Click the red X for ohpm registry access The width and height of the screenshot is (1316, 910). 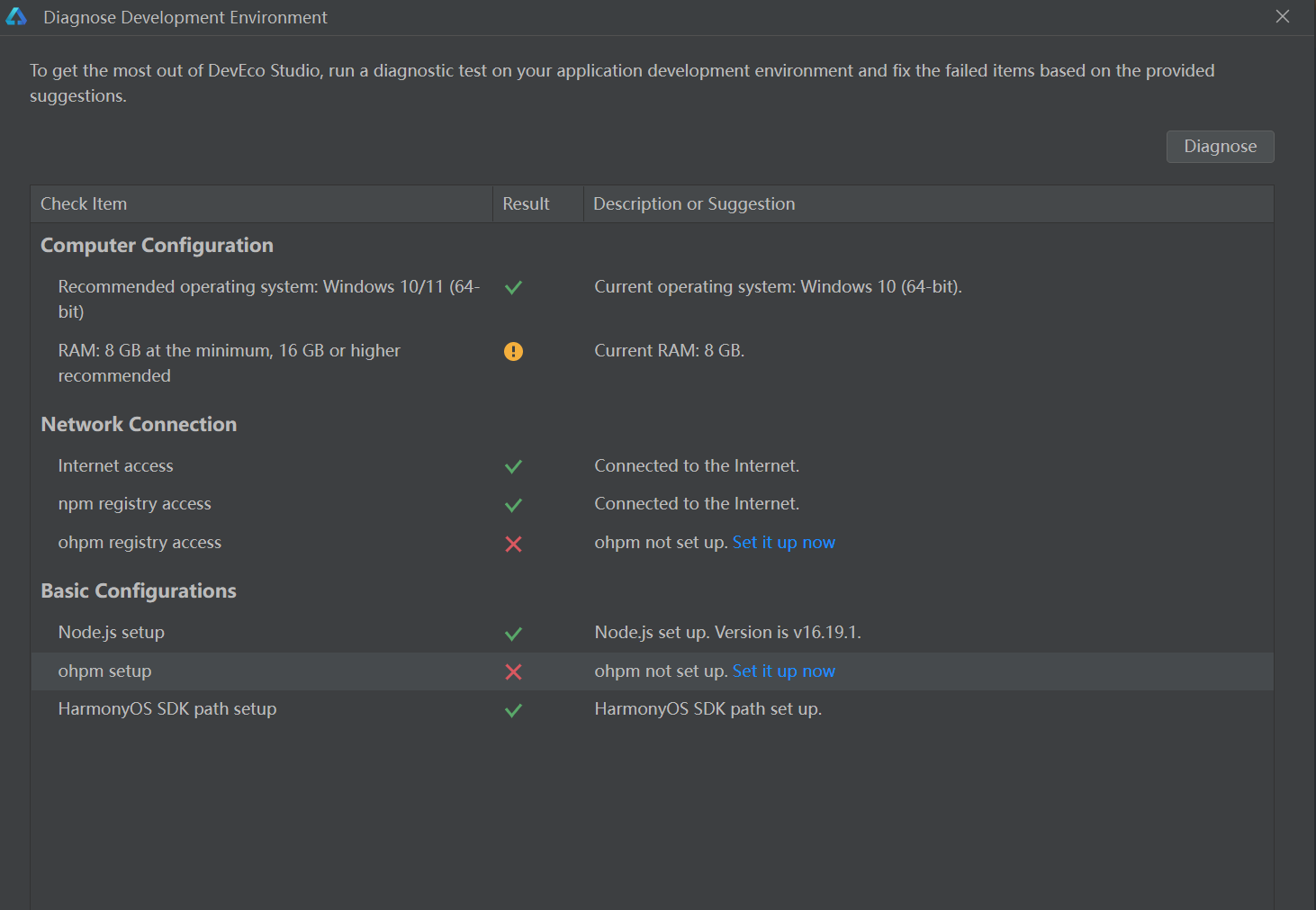(513, 544)
